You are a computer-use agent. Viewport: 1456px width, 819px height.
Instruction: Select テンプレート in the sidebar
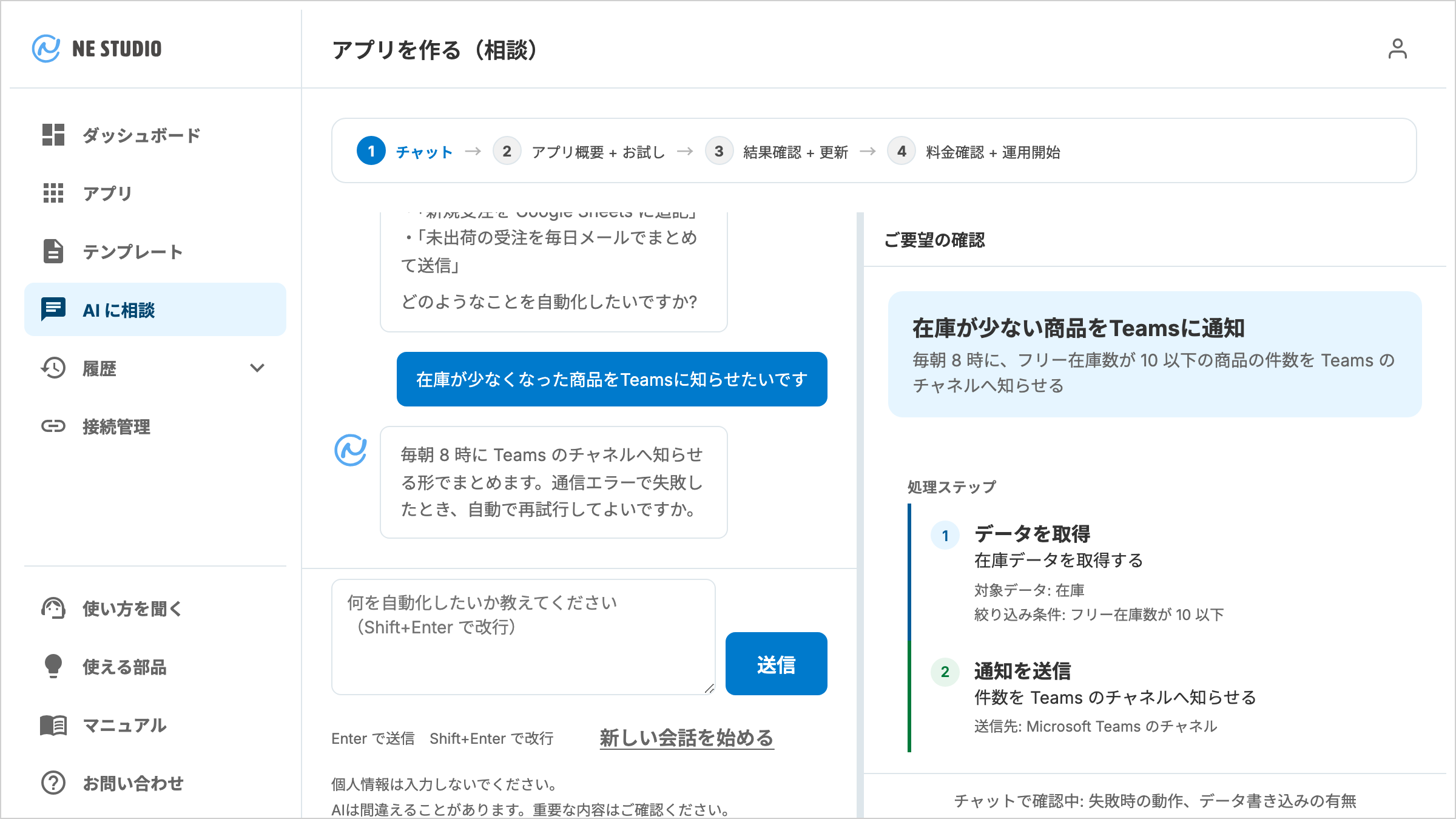pyautogui.click(x=155, y=251)
